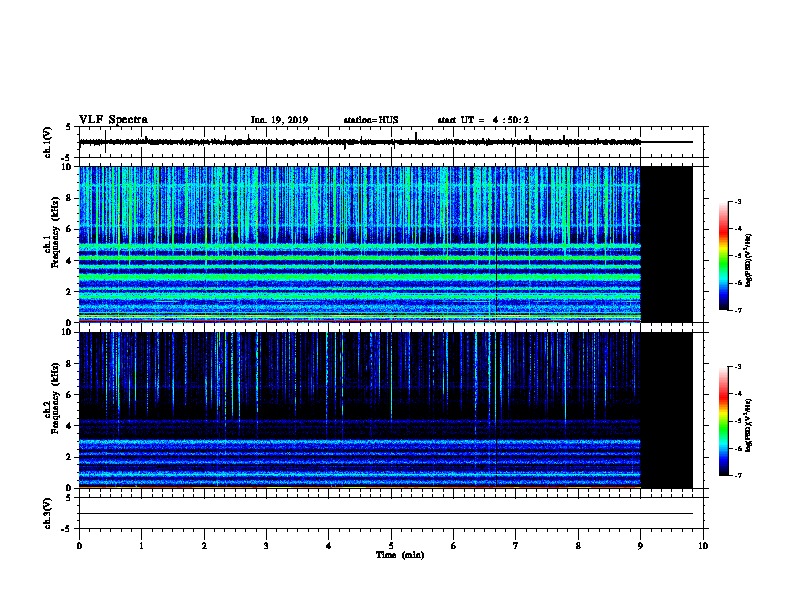Click the "Time (min)" x-axis label
Viewport: 792px width, 612px height.
click(400, 555)
